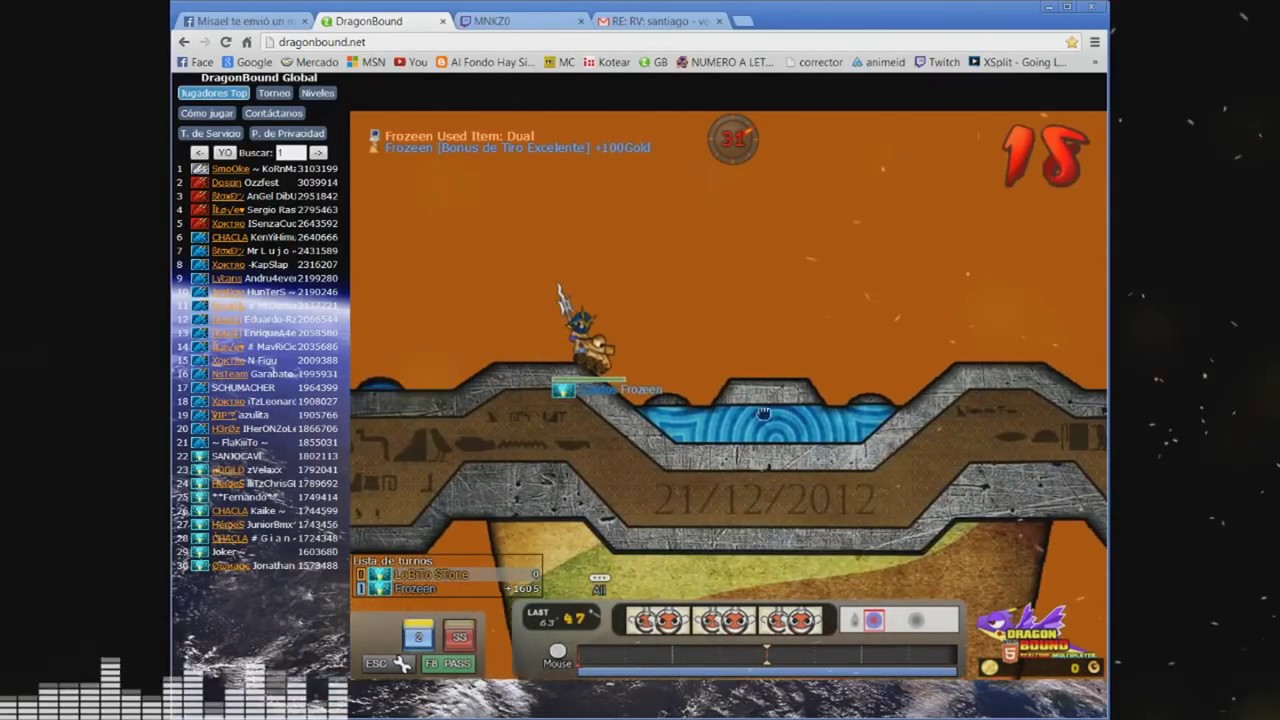Screen dimensions: 1280x720
Task: Open T. de Servicio
Action: [x=210, y=133]
